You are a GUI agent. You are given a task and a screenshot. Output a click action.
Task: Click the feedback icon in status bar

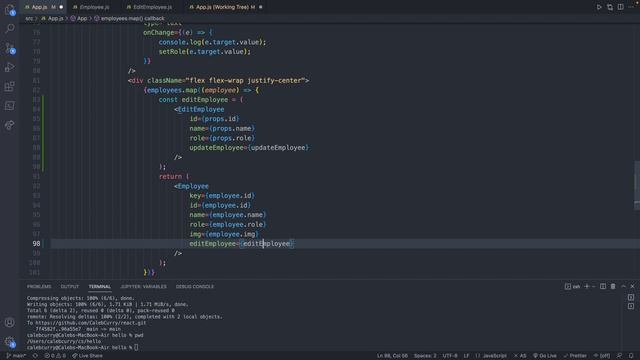click(620, 356)
